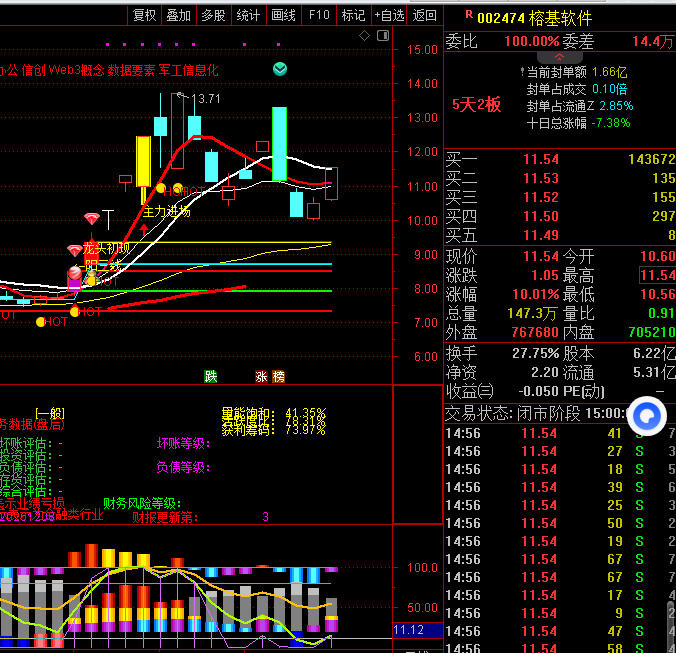Click the blue floating assistant icon
The width and height of the screenshot is (676, 653).
pos(647,416)
